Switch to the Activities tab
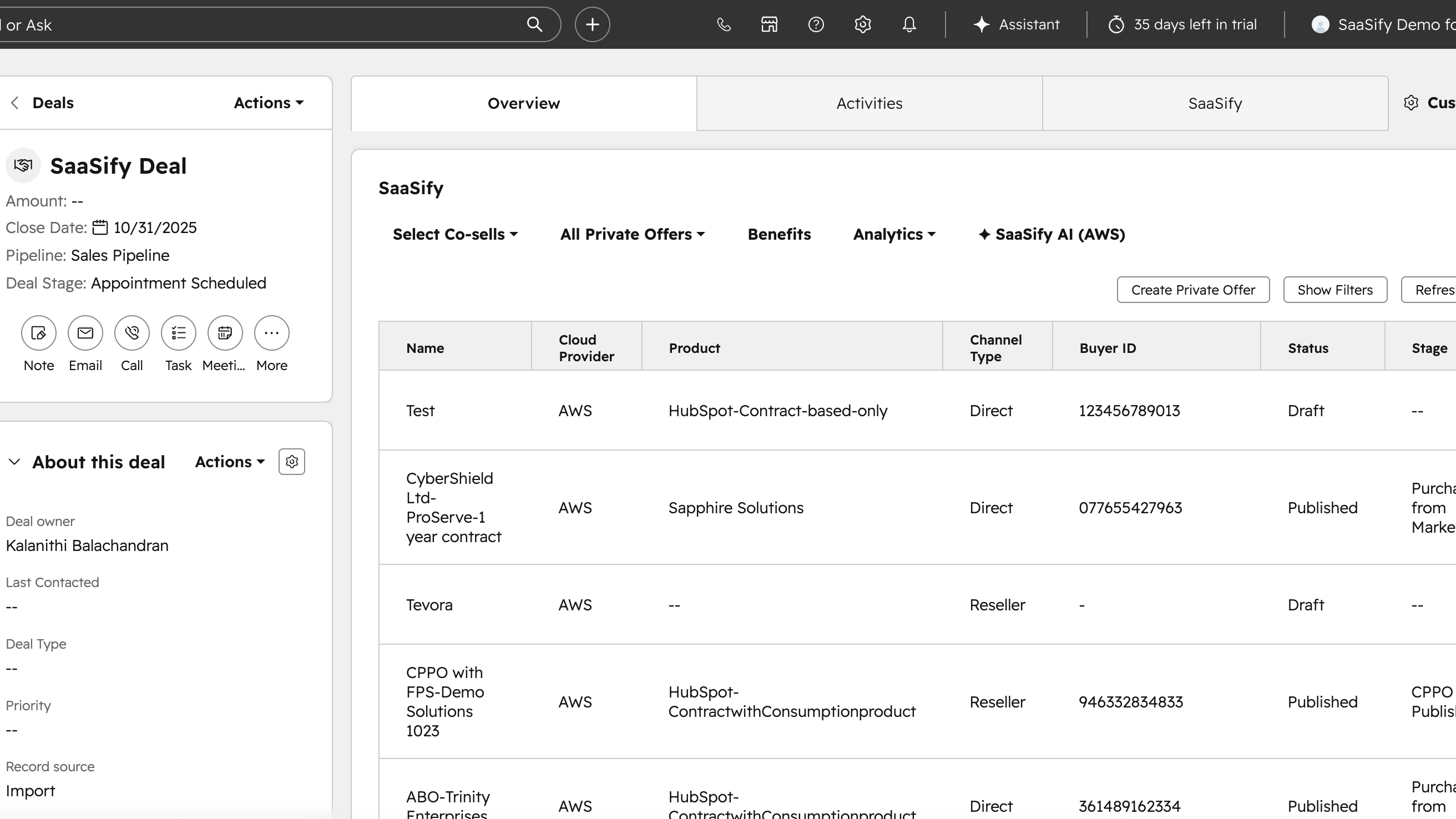 [869, 103]
